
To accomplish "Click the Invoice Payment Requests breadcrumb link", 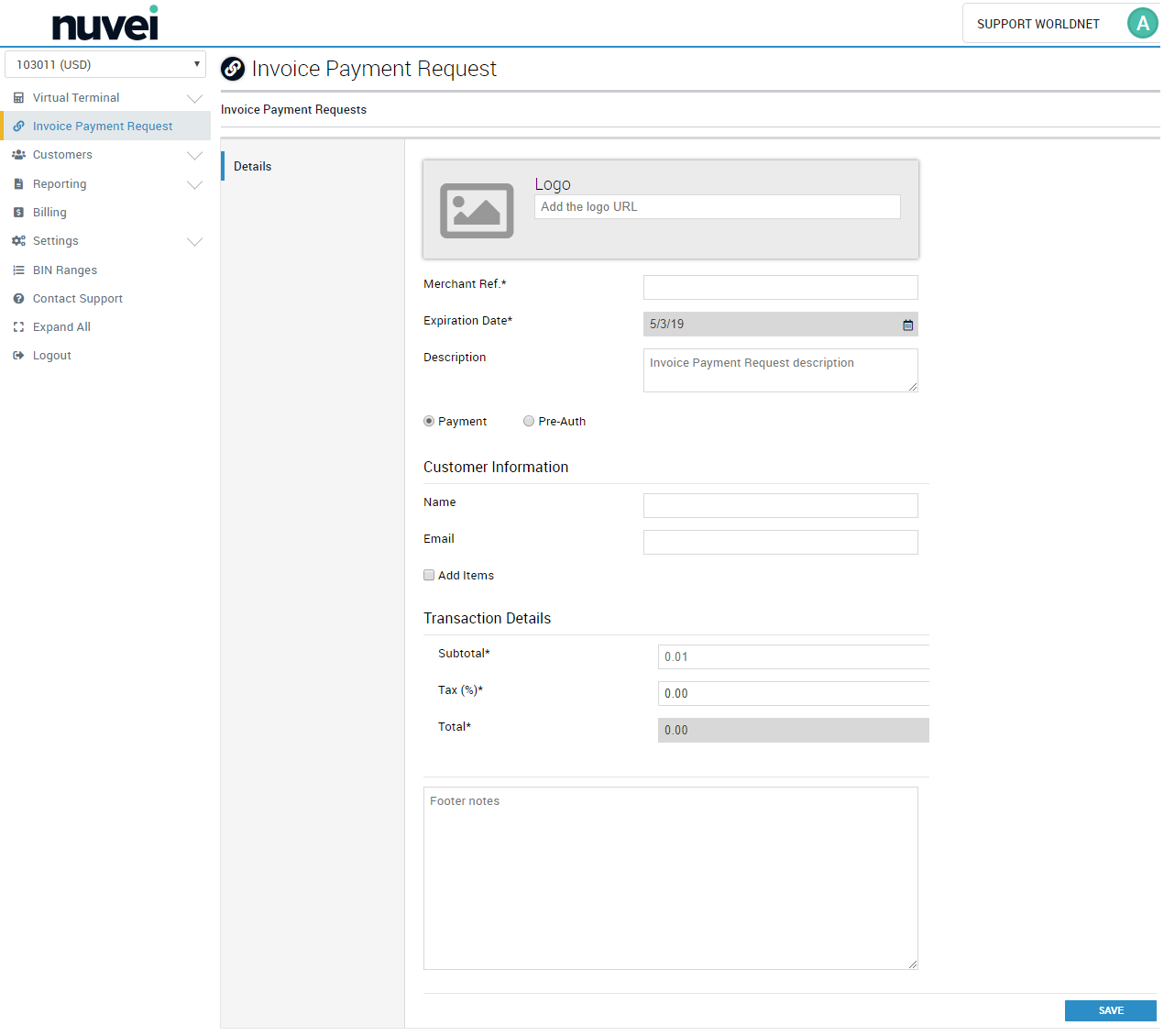I will point(293,110).
